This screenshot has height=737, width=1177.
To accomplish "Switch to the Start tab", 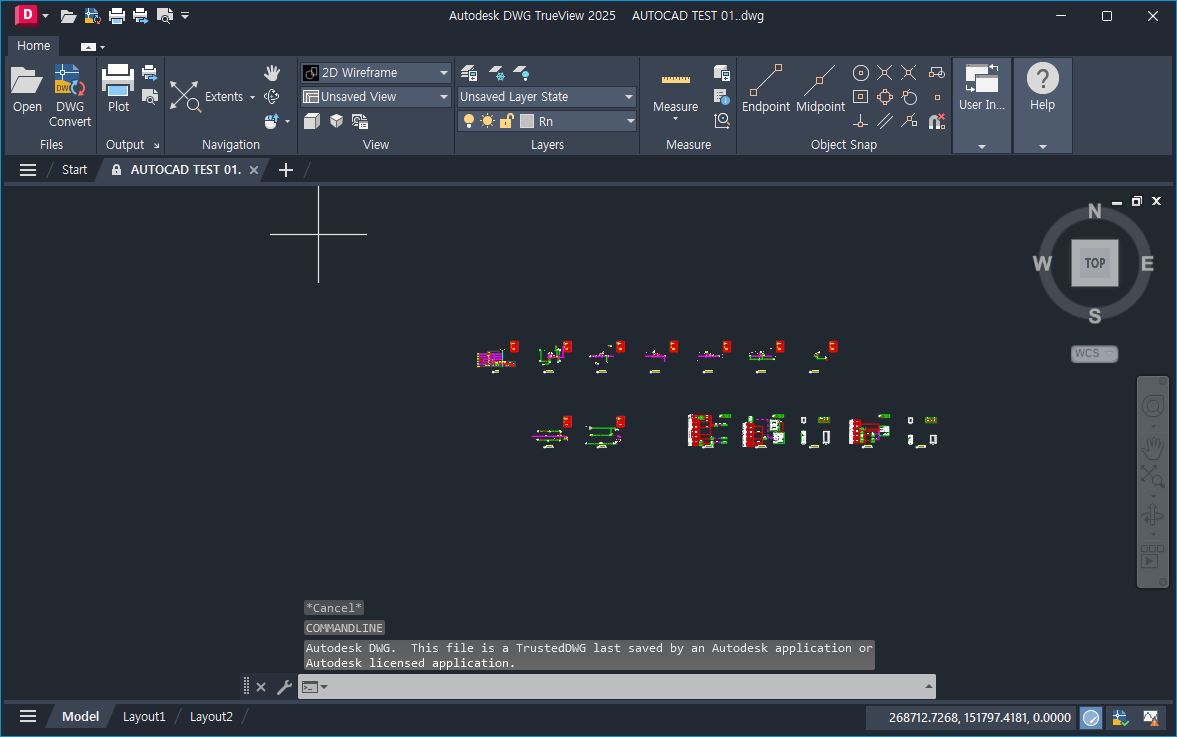I will point(74,170).
